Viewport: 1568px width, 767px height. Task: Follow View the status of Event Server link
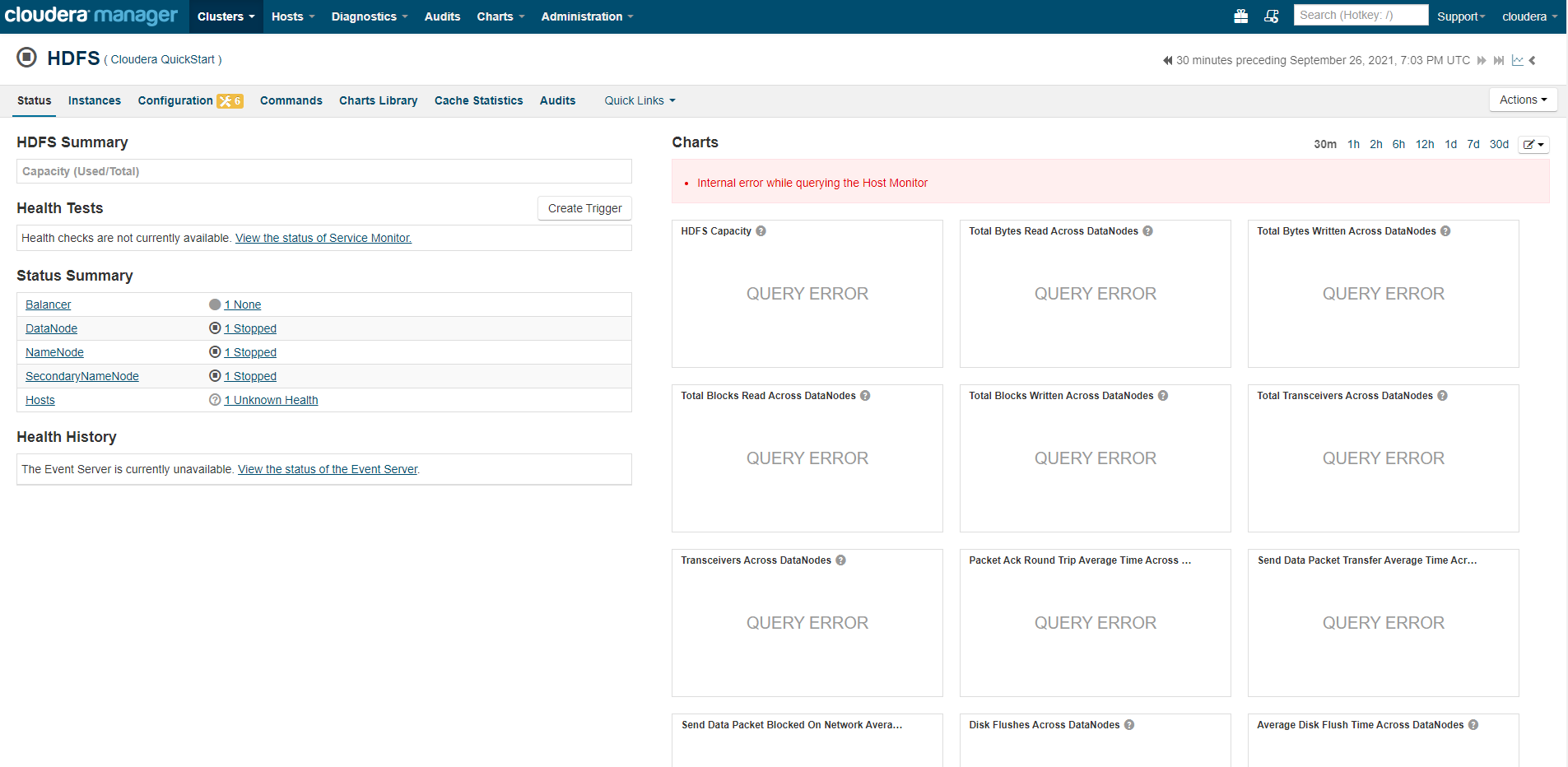328,469
